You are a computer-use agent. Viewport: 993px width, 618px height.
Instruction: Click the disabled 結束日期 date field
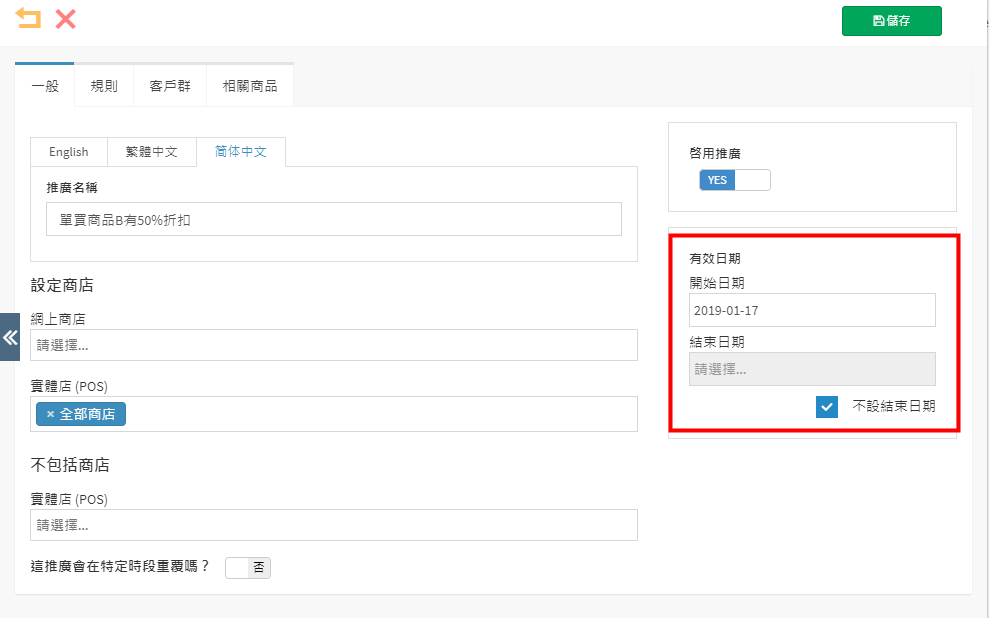pyautogui.click(x=812, y=369)
